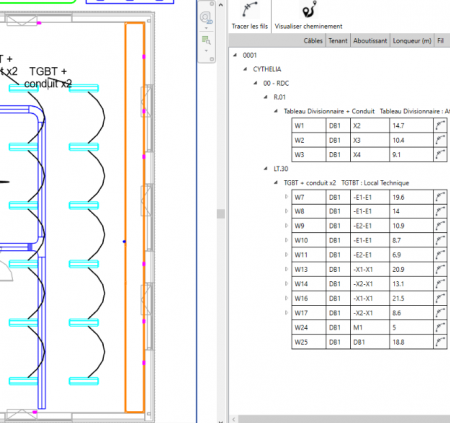Click the wire trace icon for cable W13
The width and height of the screenshot is (450, 423).
(x=440, y=269)
